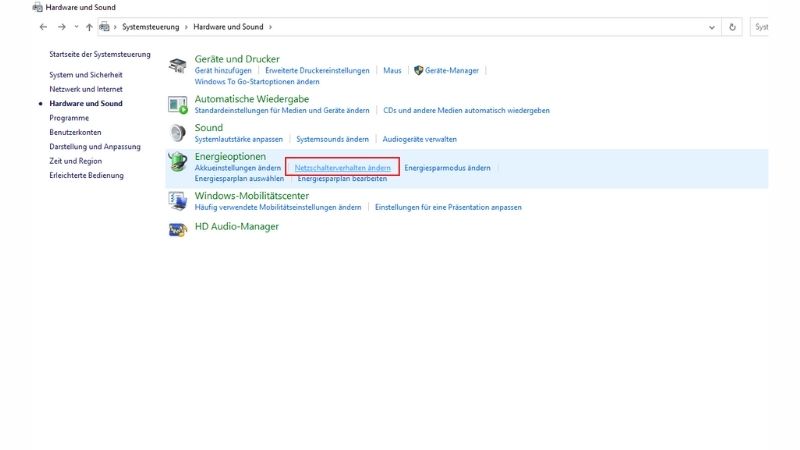The image size is (800, 450).
Task: Open the Maus settings link
Action: pos(392,70)
